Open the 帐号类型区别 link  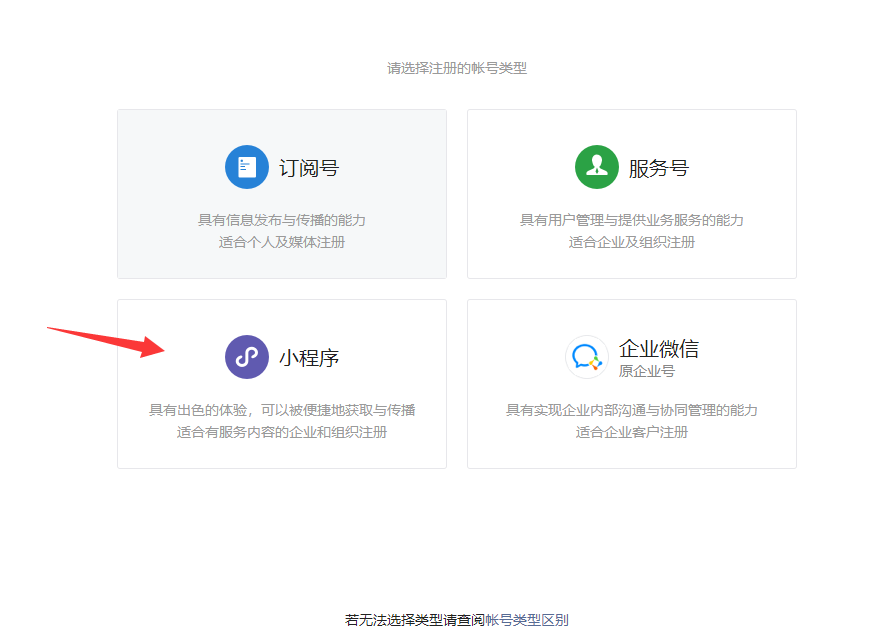coord(527,620)
